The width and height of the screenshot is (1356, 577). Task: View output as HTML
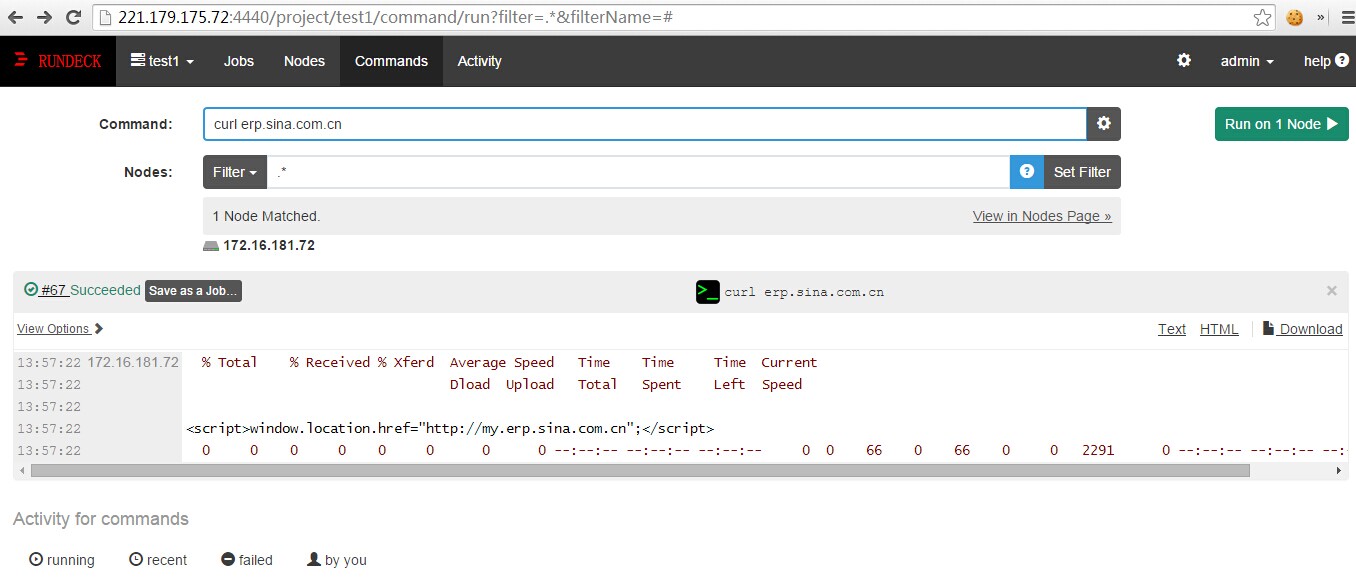coord(1219,329)
